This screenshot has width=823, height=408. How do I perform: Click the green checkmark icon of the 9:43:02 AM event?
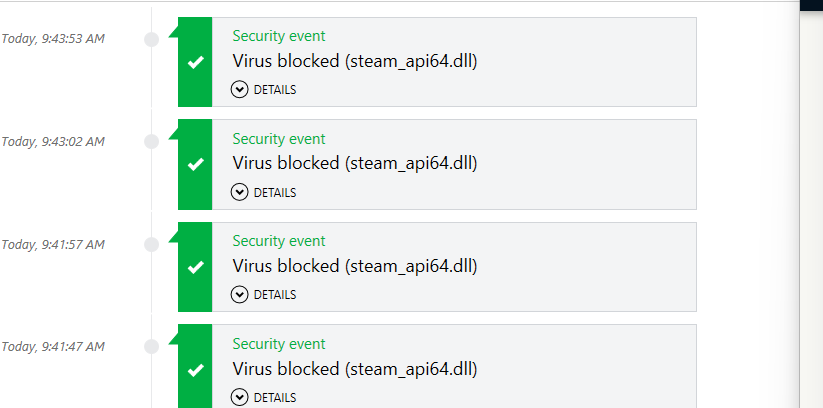pyautogui.click(x=195, y=164)
